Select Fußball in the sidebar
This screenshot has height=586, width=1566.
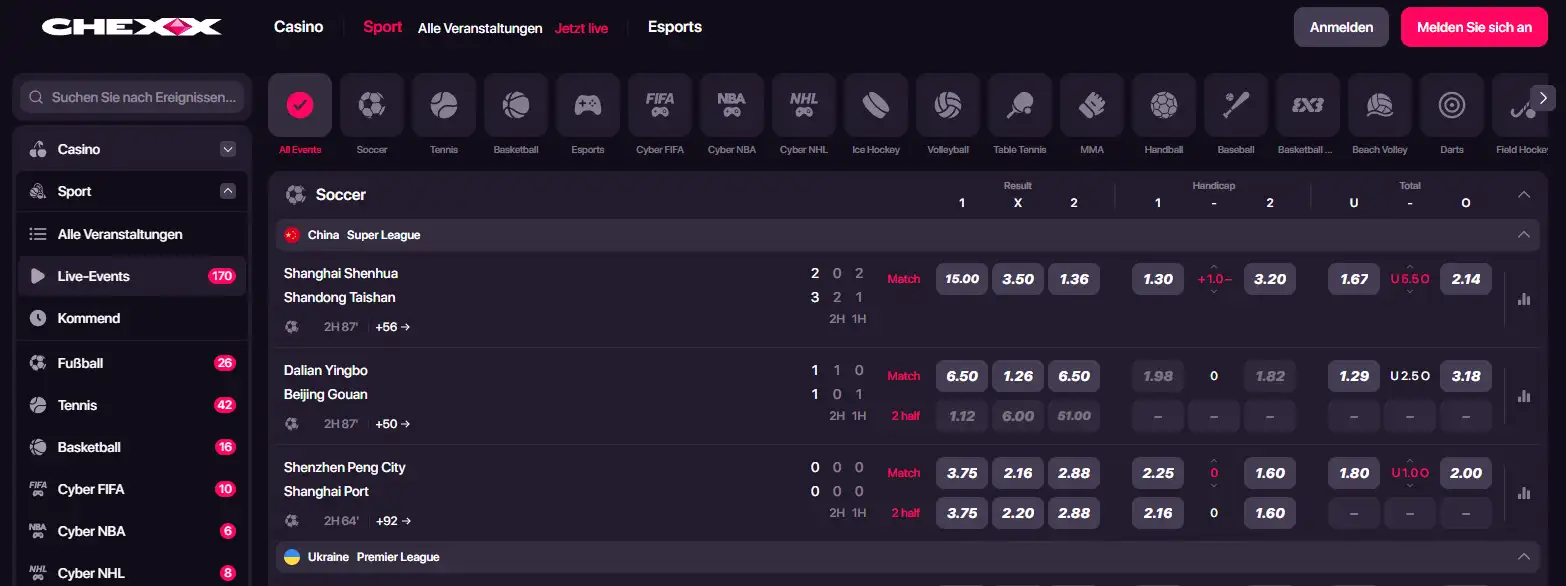click(132, 363)
